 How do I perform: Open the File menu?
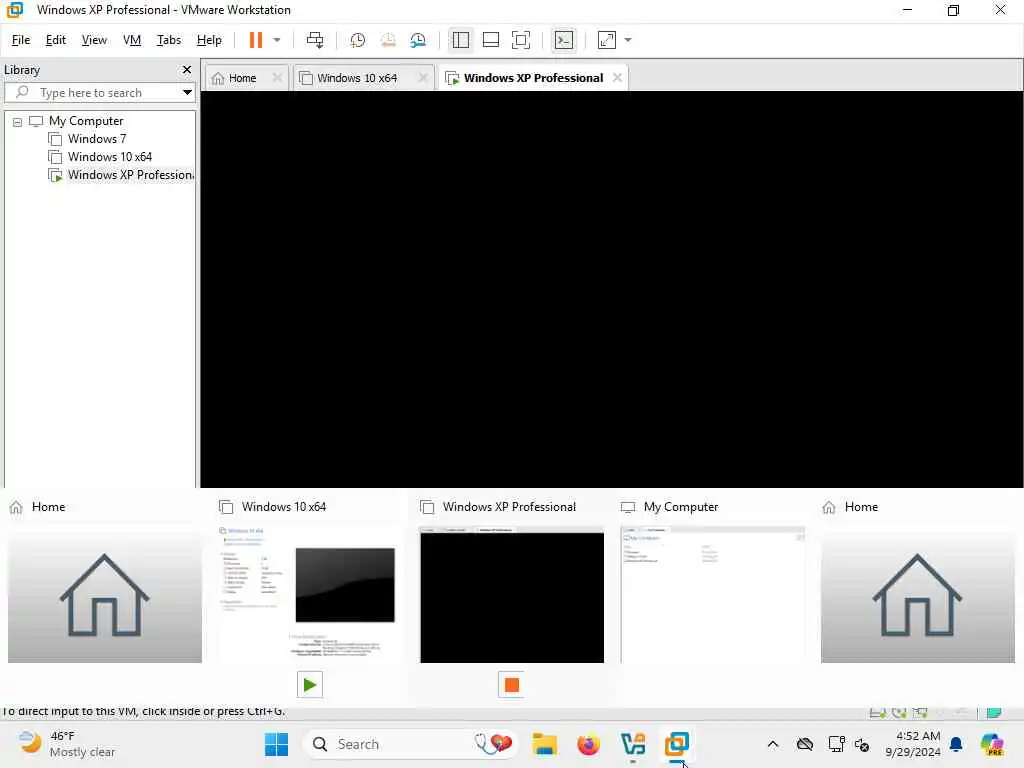click(21, 40)
